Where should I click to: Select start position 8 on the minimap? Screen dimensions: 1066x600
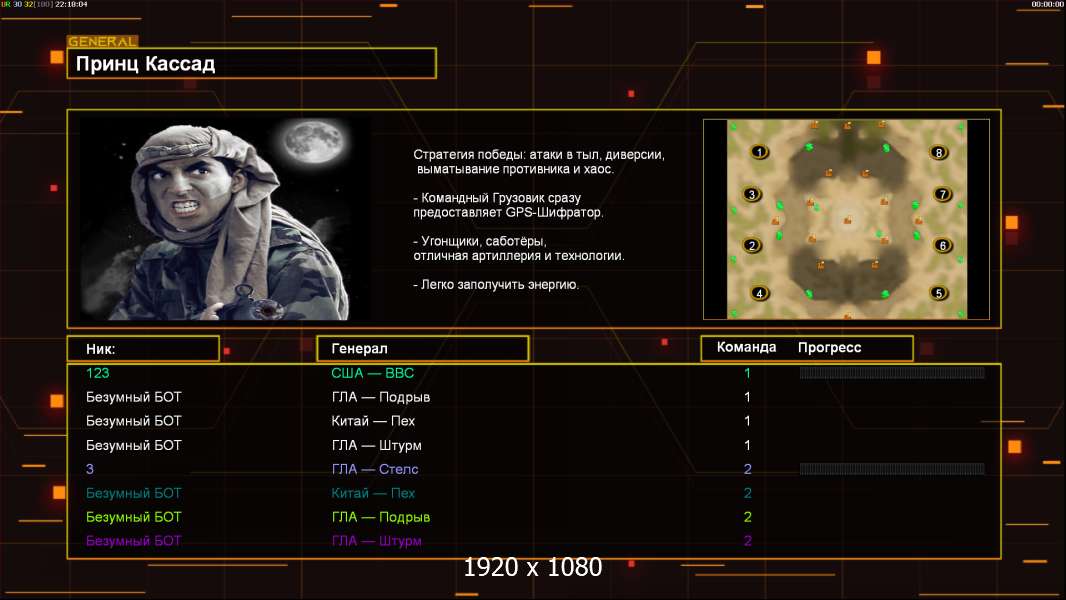(938, 152)
